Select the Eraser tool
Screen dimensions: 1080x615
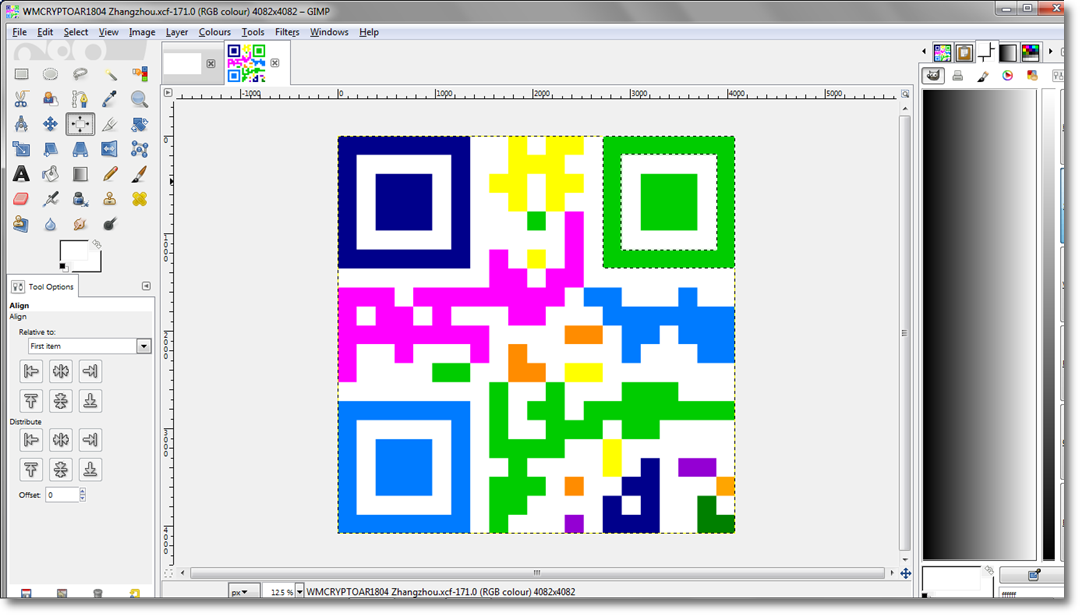pos(21,199)
